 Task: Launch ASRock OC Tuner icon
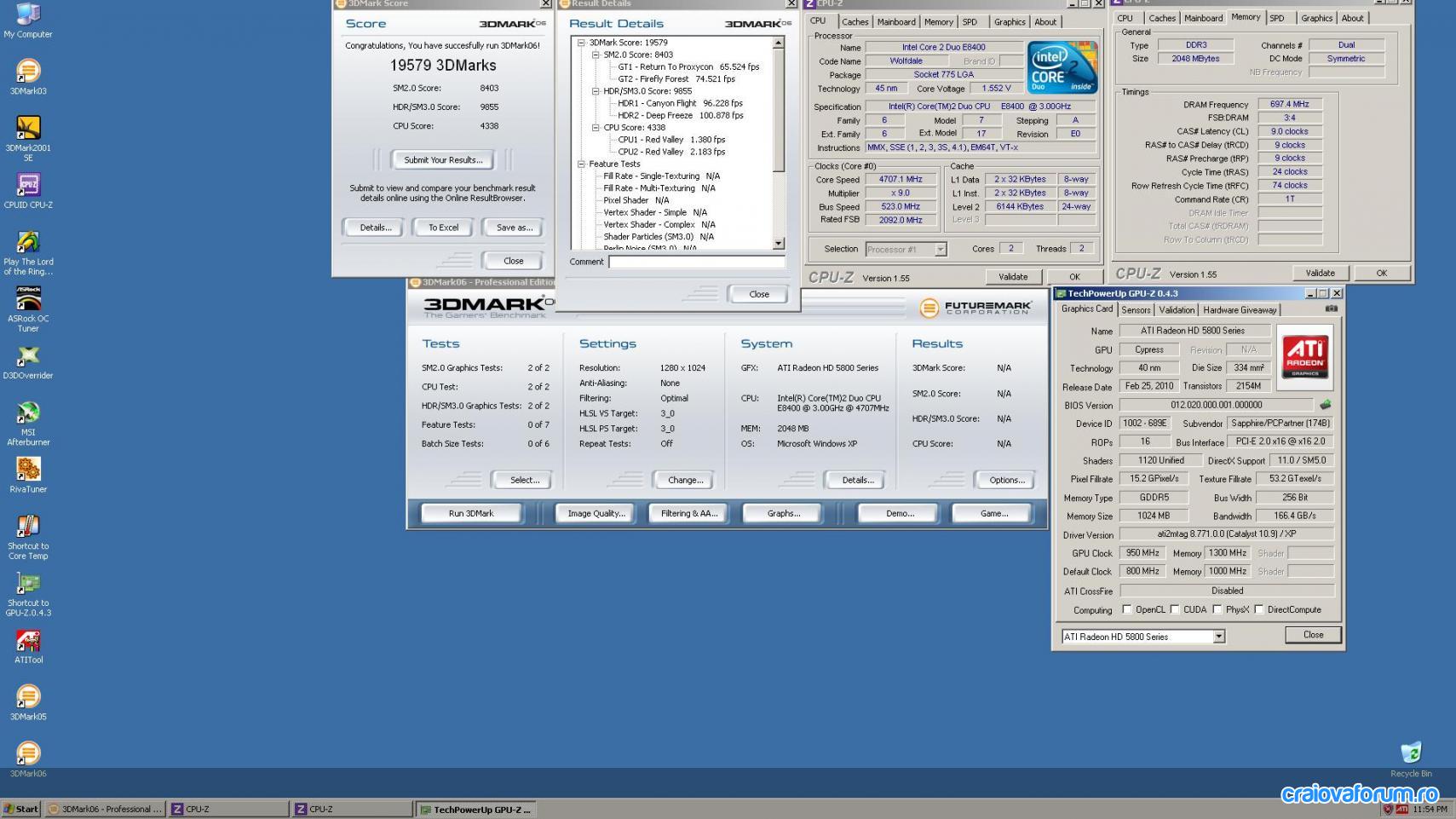[28, 309]
